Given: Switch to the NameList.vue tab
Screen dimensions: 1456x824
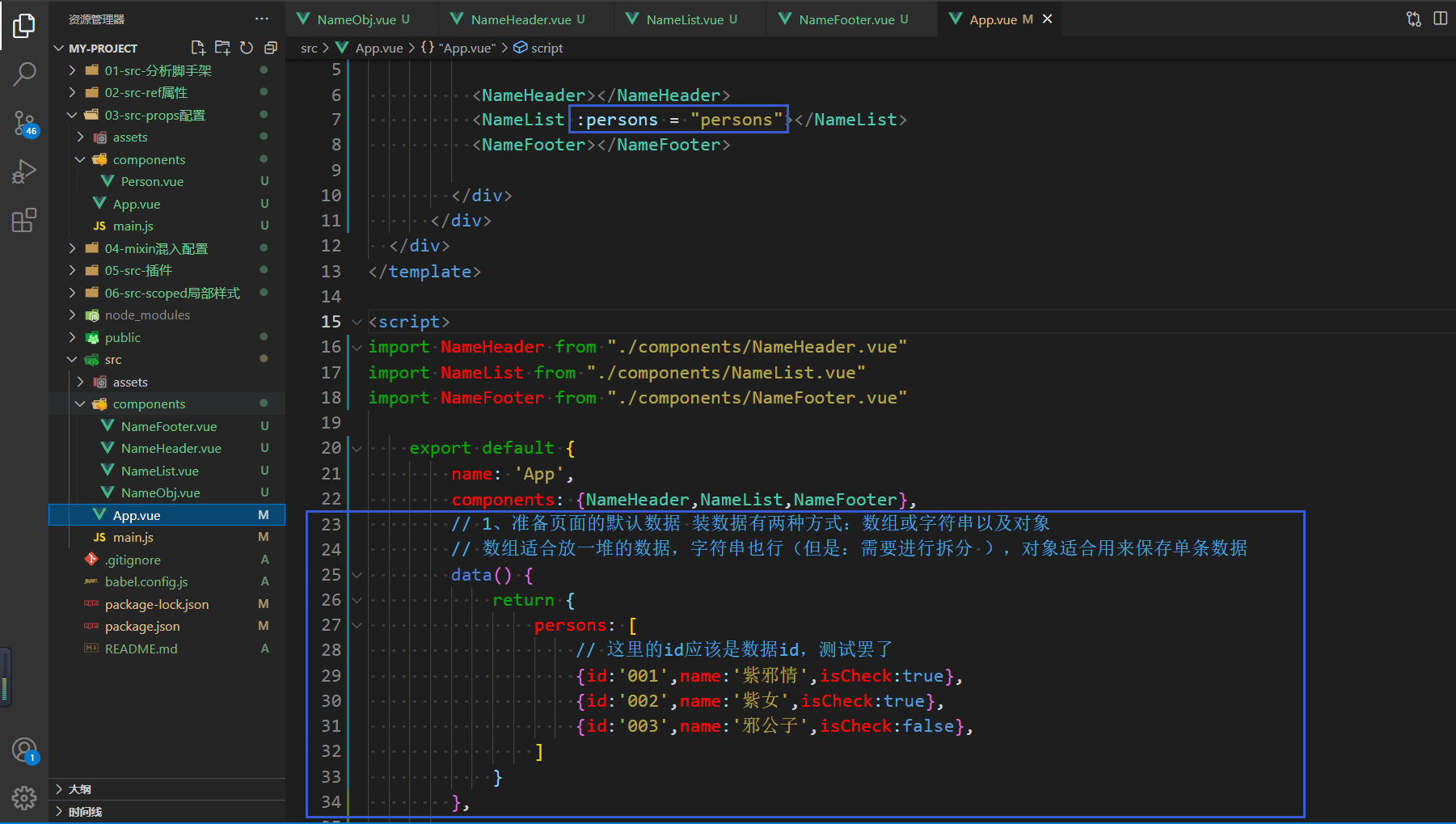Looking at the screenshot, I should pos(690,19).
